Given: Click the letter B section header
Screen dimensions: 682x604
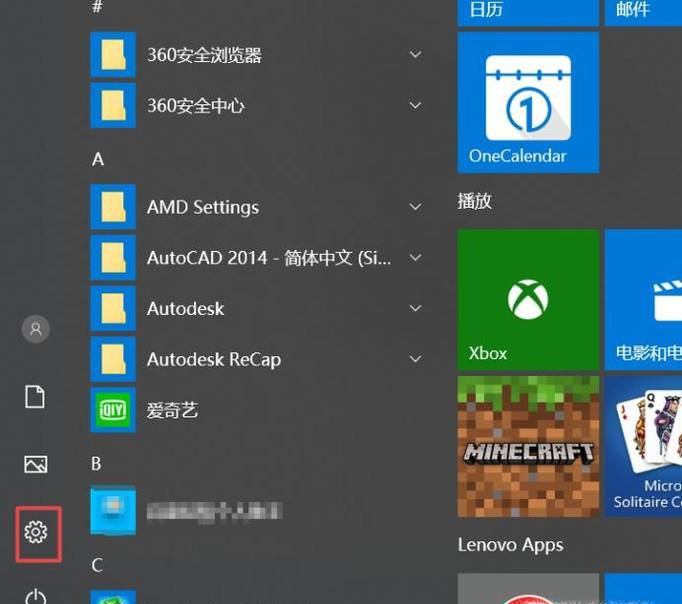Looking at the screenshot, I should click(x=97, y=463).
